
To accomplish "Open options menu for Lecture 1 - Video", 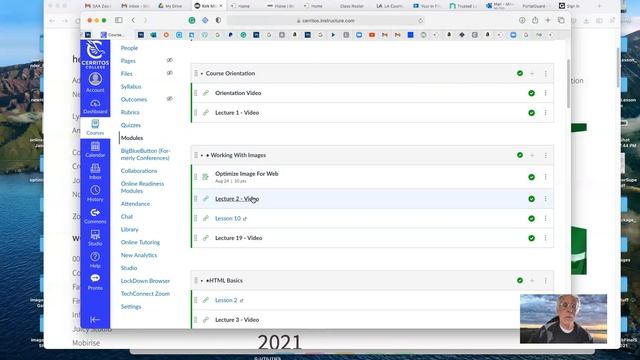I will [x=545, y=113].
